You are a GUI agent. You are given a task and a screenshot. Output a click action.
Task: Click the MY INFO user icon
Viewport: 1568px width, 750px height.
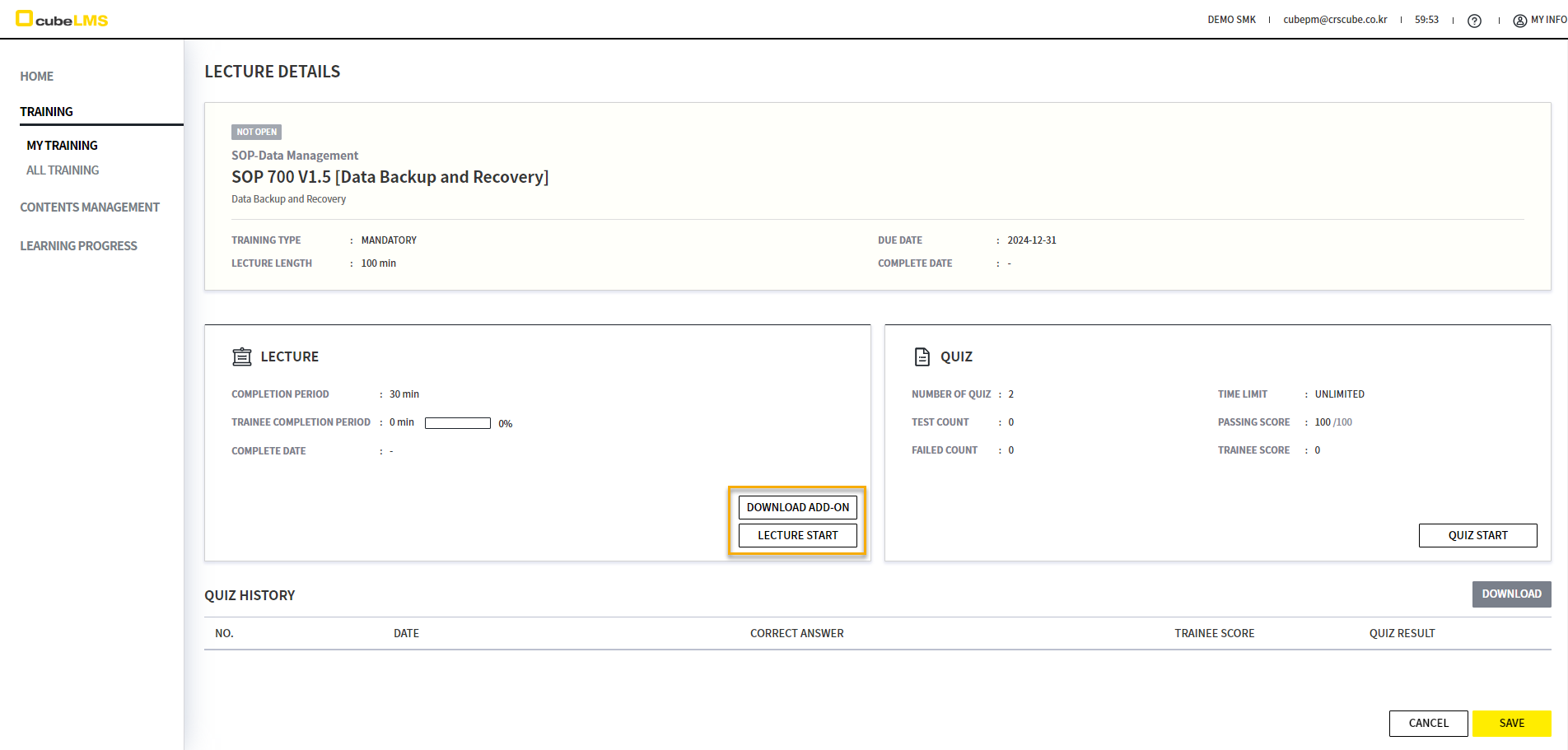point(1519,21)
